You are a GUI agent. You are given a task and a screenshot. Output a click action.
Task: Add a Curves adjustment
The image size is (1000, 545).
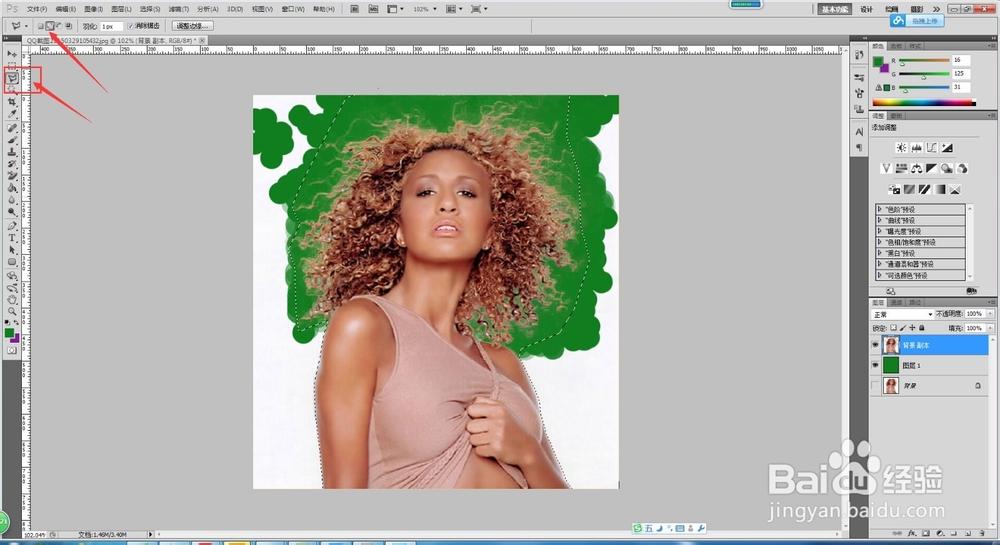click(x=932, y=148)
